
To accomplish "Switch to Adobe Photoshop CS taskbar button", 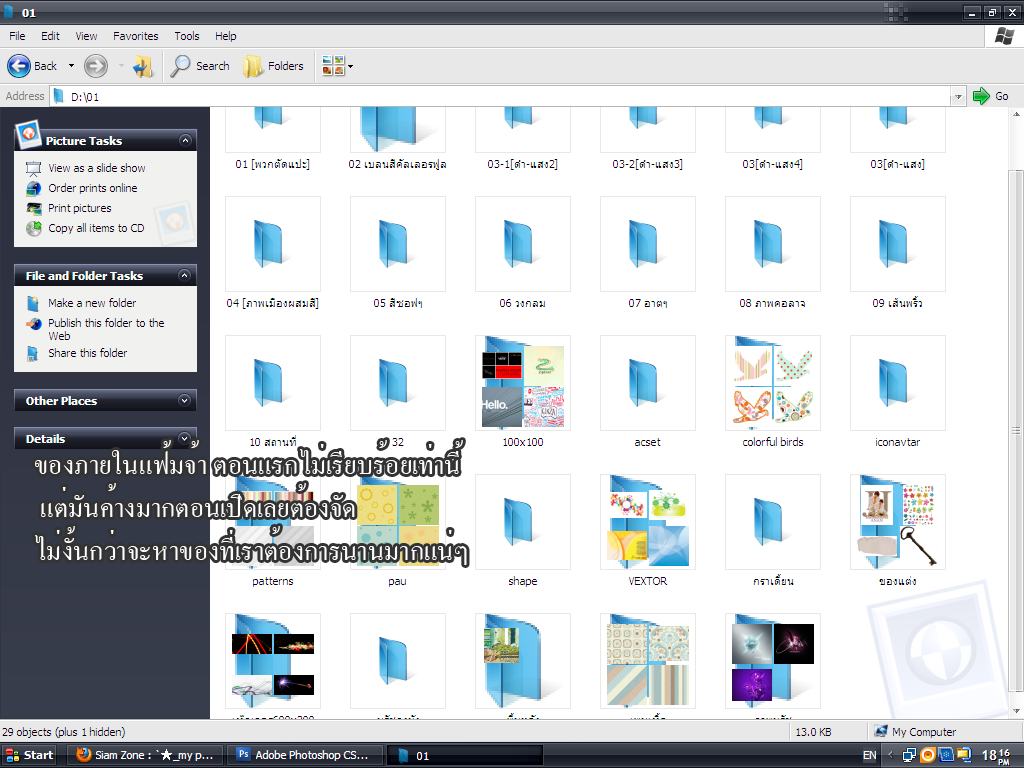I will [304, 756].
